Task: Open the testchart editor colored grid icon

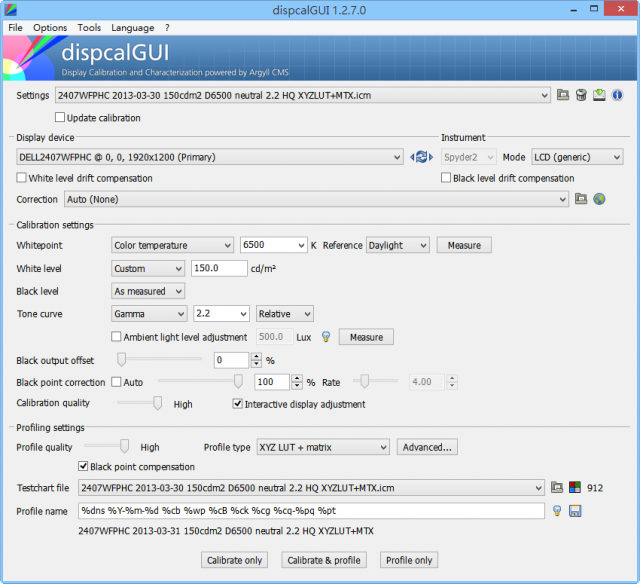Action: point(575,487)
